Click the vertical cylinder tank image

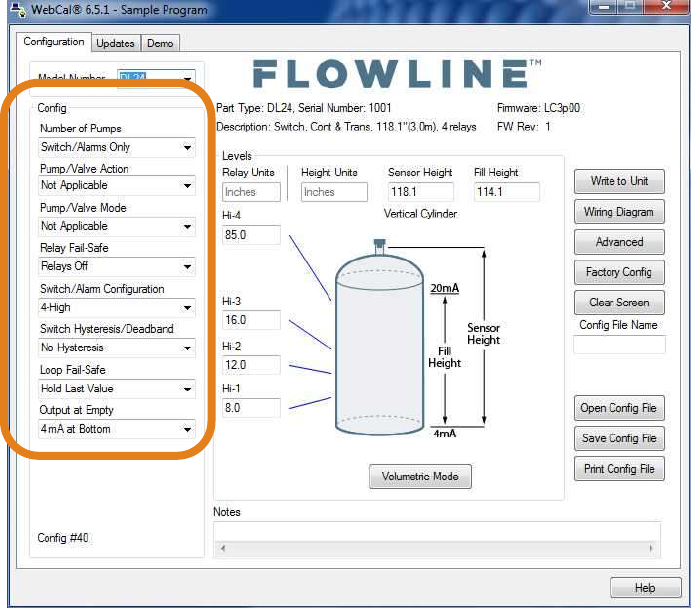(x=379, y=337)
